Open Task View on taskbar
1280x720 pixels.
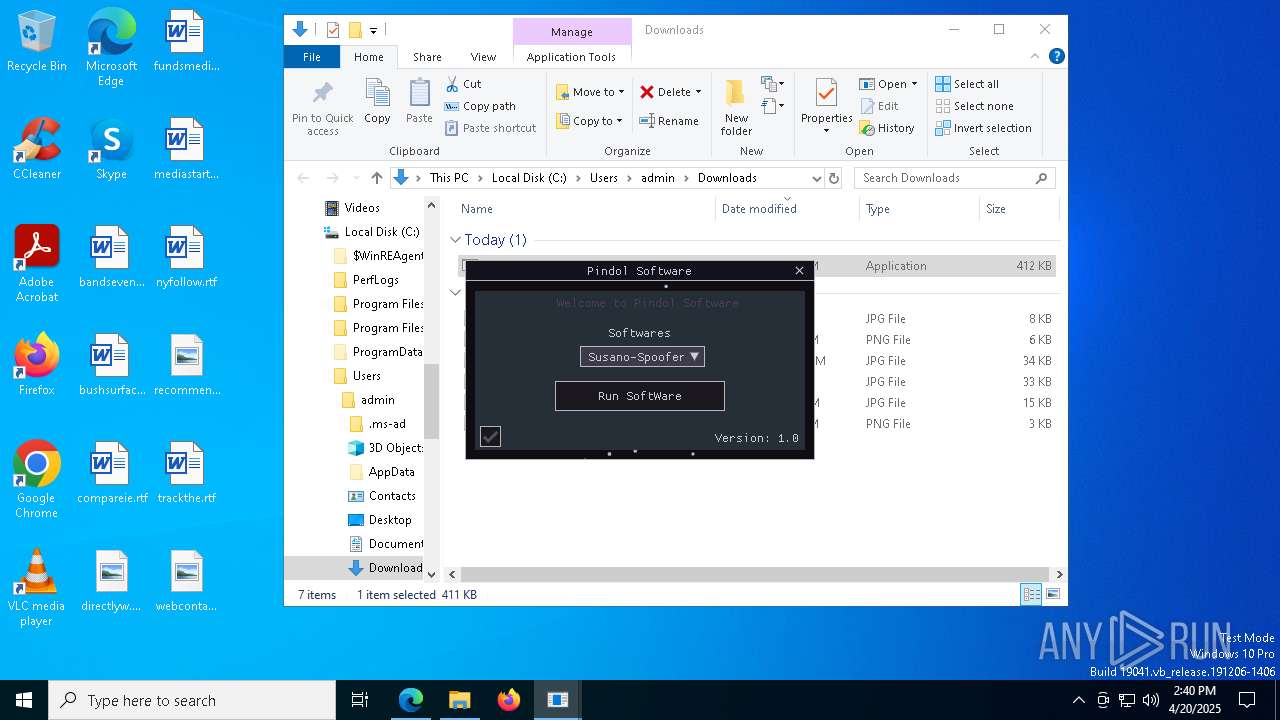(360, 700)
